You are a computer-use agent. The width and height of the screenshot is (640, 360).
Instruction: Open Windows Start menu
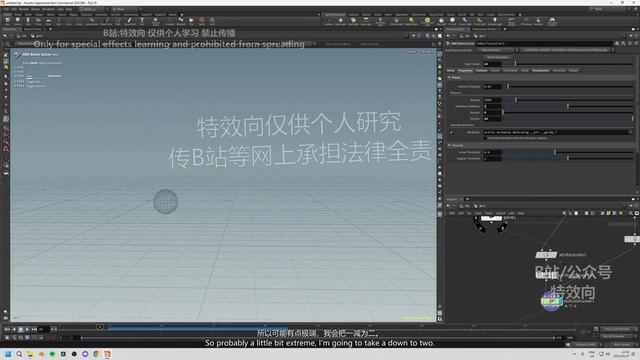(x=8, y=354)
